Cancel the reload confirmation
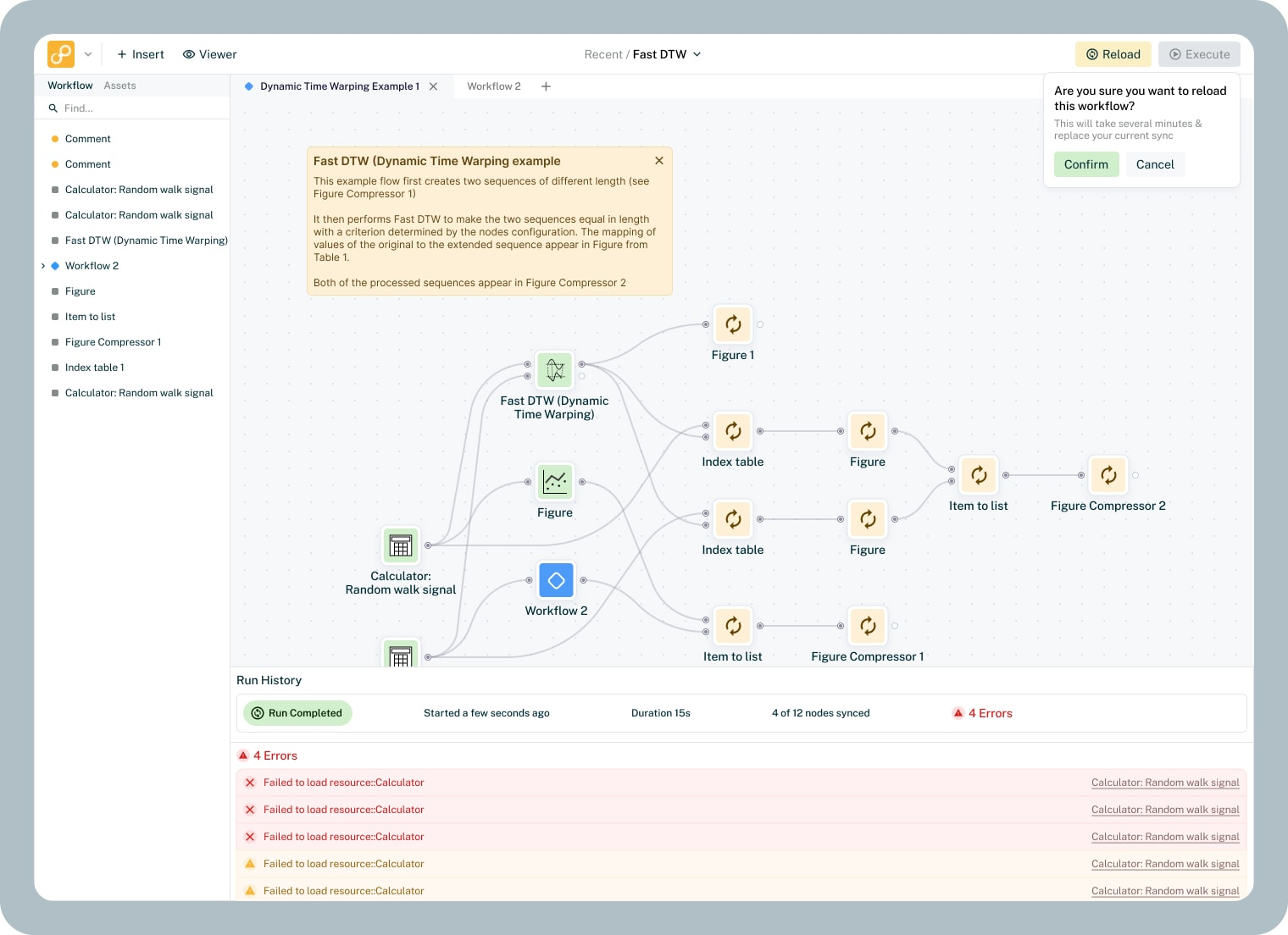Image resolution: width=1288 pixels, height=935 pixels. click(1155, 164)
